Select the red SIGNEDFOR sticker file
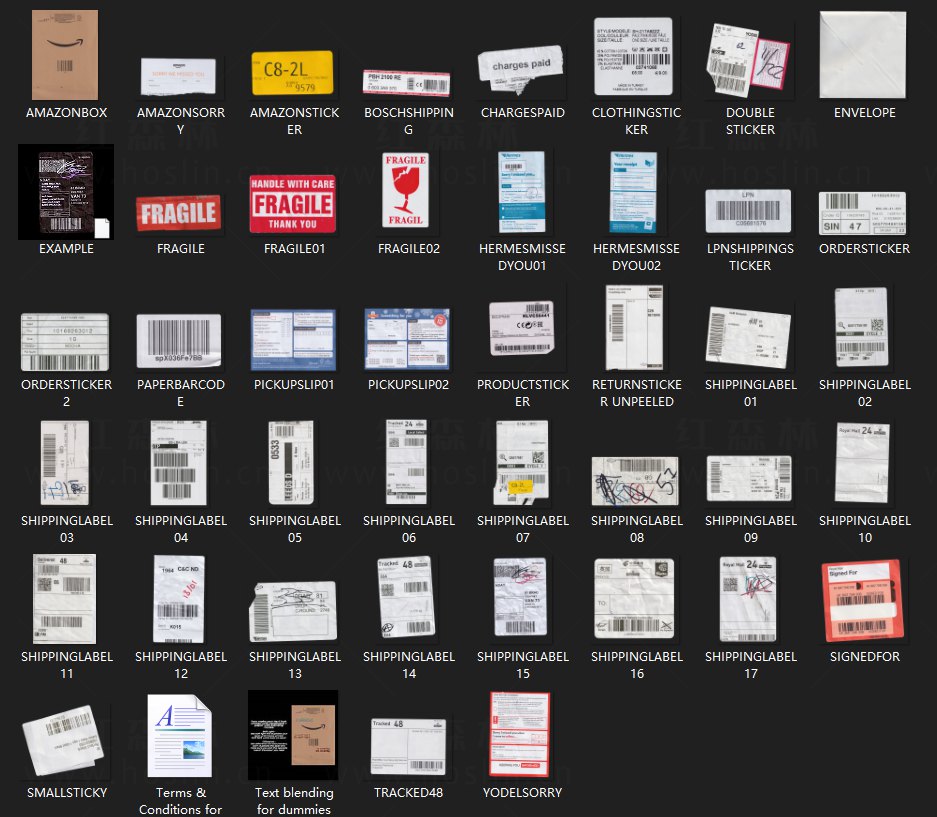The image size is (937, 817). [862, 601]
